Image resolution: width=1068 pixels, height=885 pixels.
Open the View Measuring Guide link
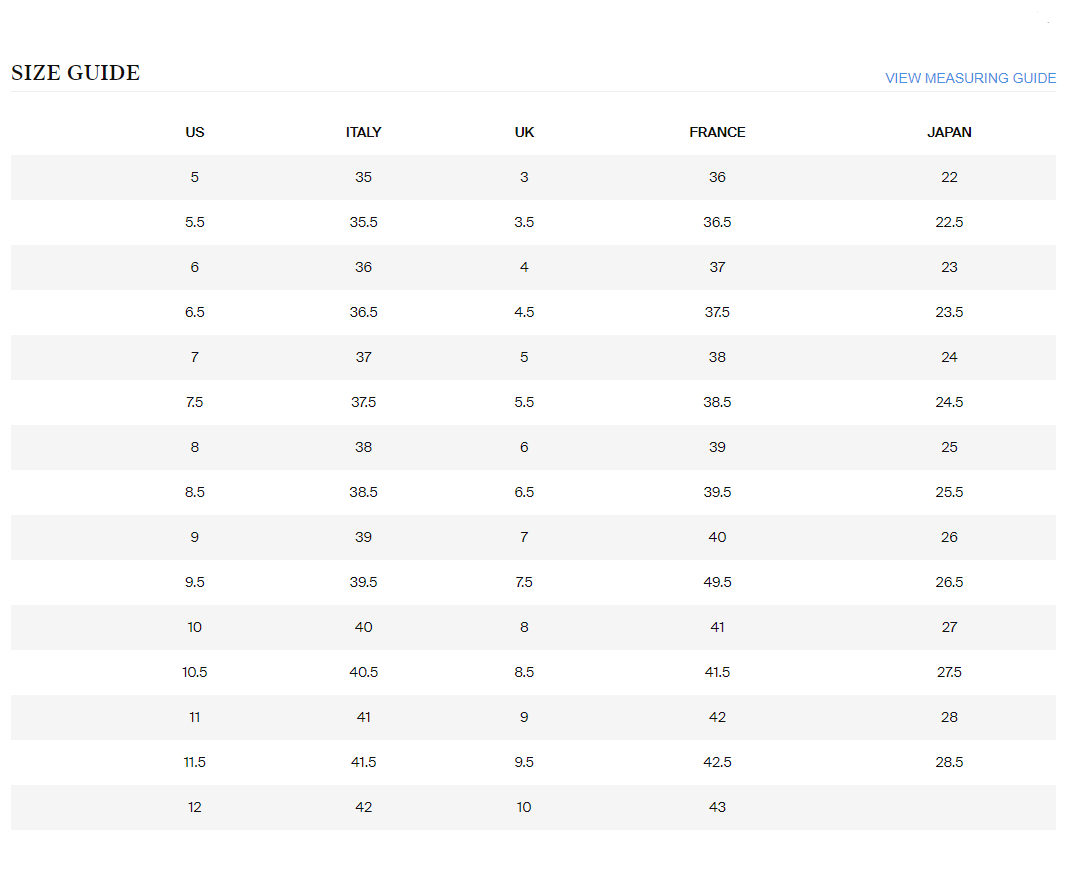970,78
